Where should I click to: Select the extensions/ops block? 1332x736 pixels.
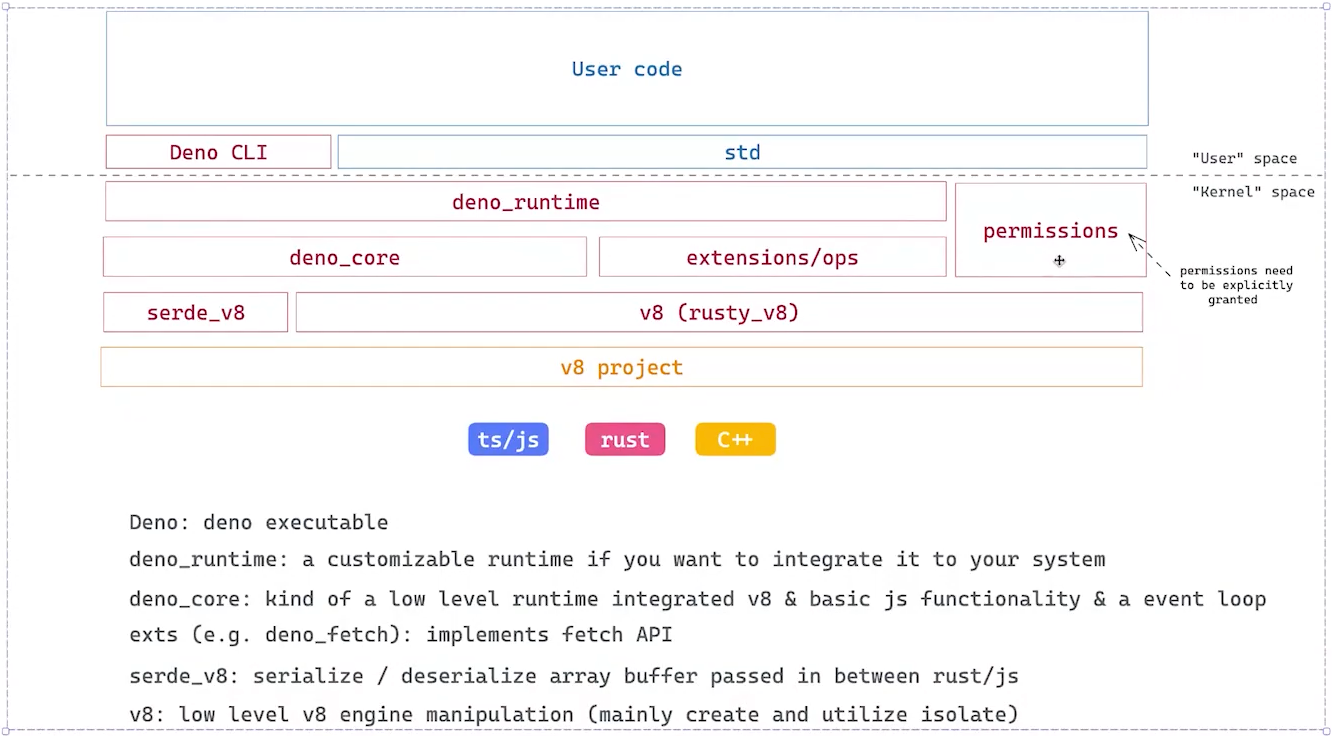coord(772,257)
